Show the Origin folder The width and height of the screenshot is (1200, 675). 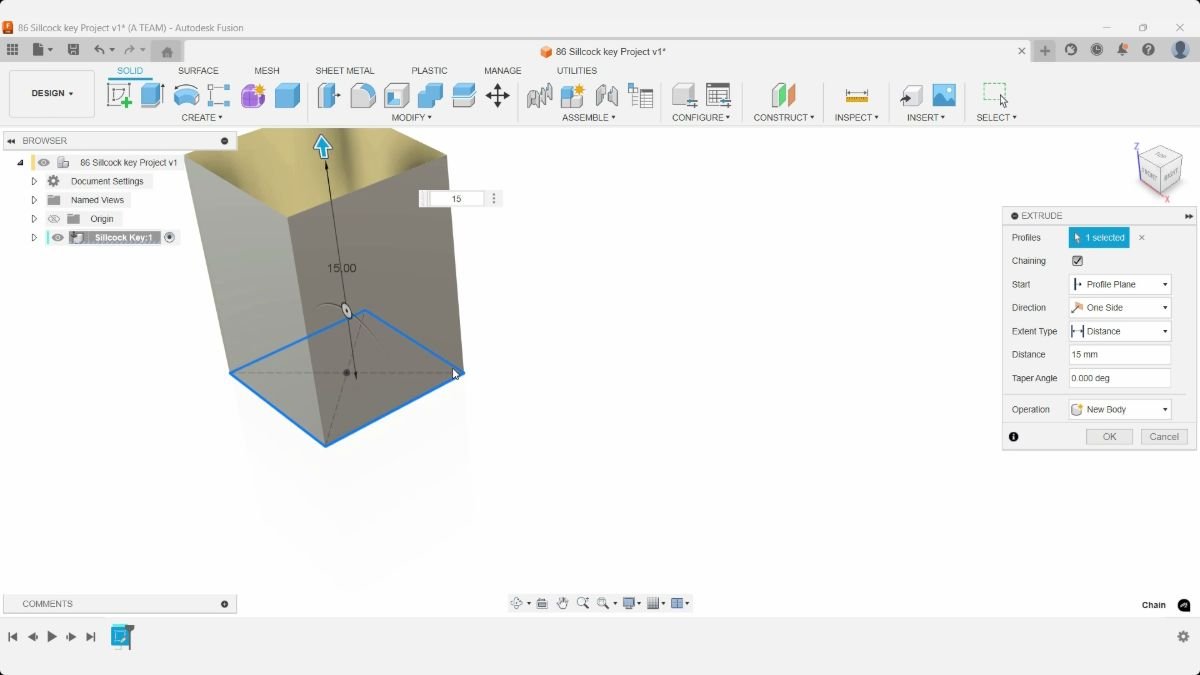coord(54,219)
